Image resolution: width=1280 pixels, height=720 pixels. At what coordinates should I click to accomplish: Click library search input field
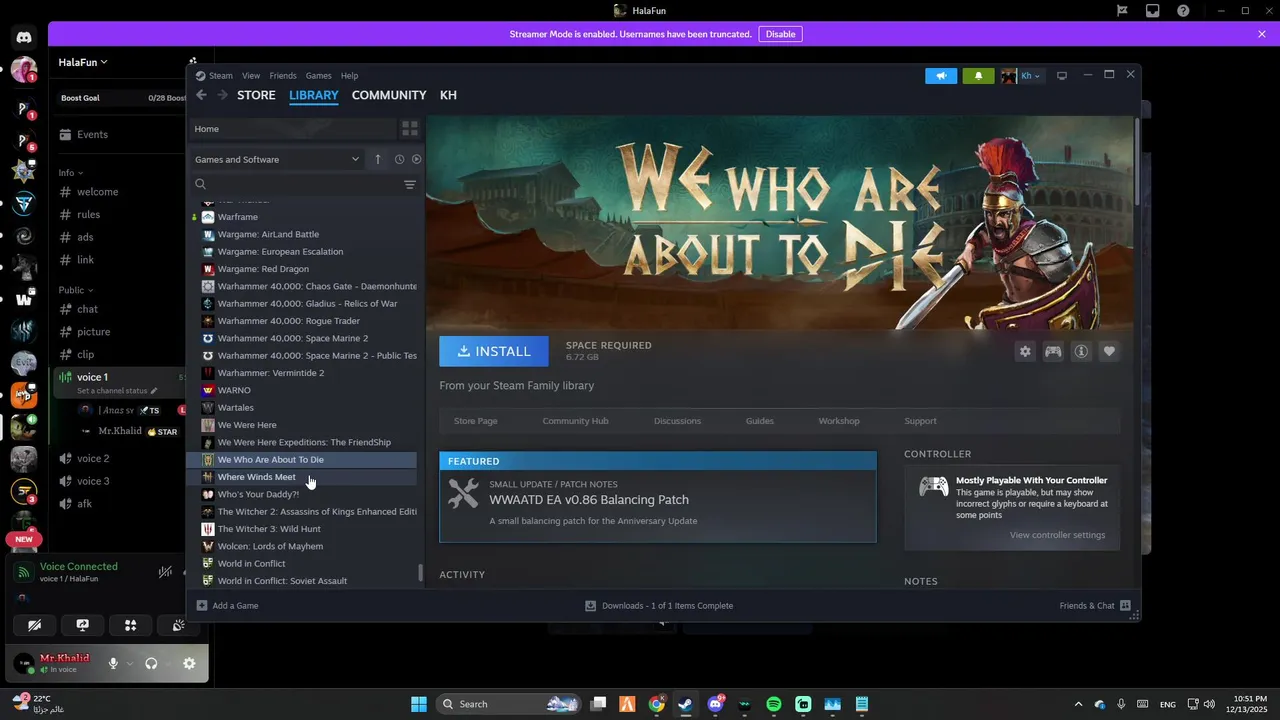(299, 185)
